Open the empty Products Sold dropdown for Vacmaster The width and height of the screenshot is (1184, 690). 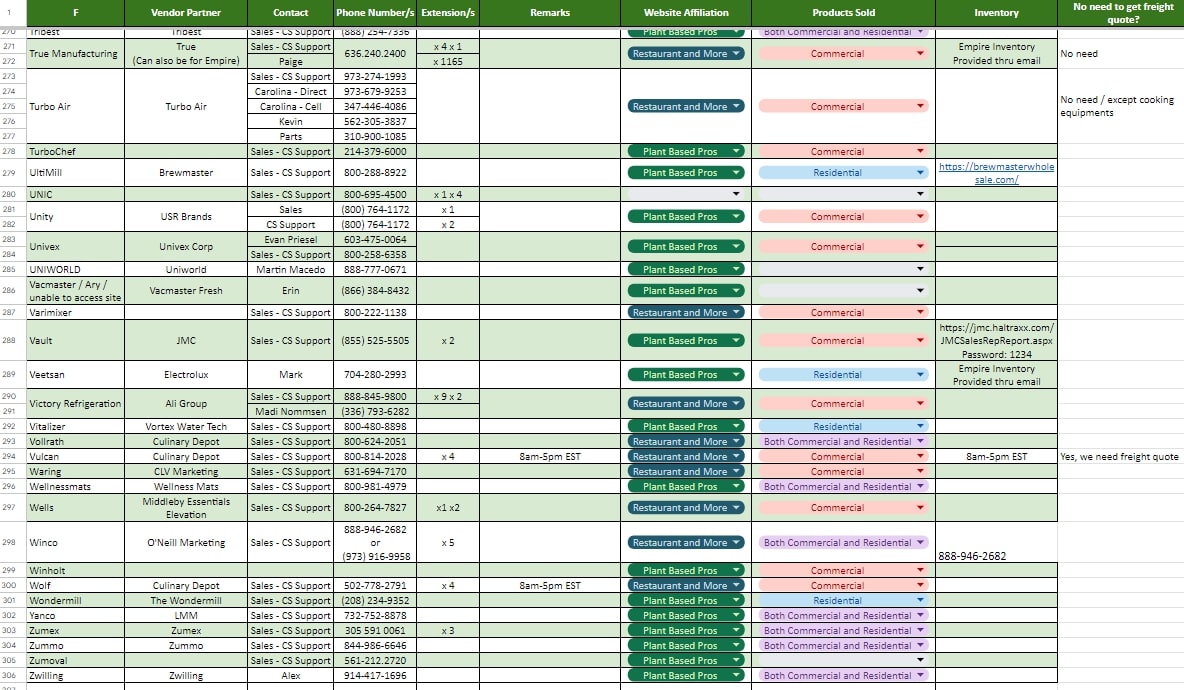pyautogui.click(x=843, y=291)
